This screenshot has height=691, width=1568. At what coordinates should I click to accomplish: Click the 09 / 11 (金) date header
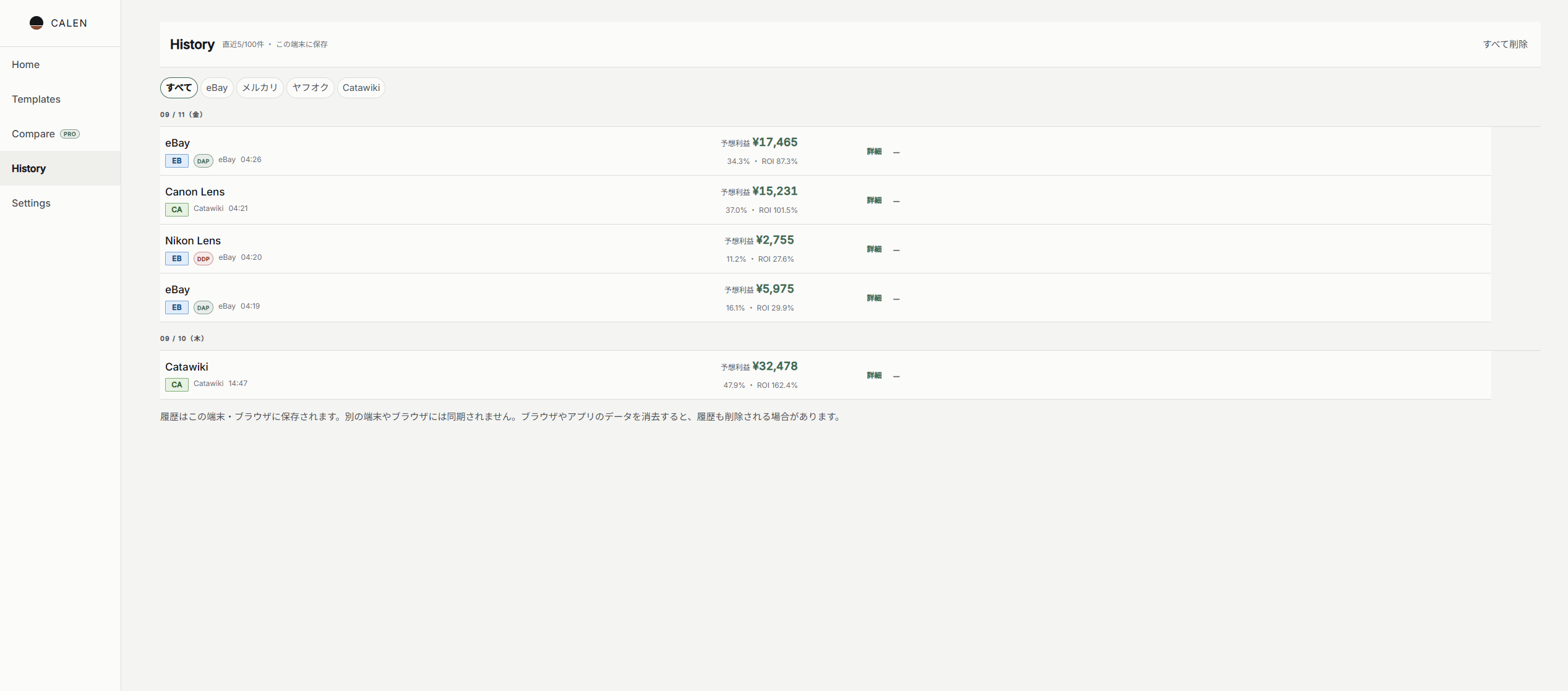pos(182,114)
